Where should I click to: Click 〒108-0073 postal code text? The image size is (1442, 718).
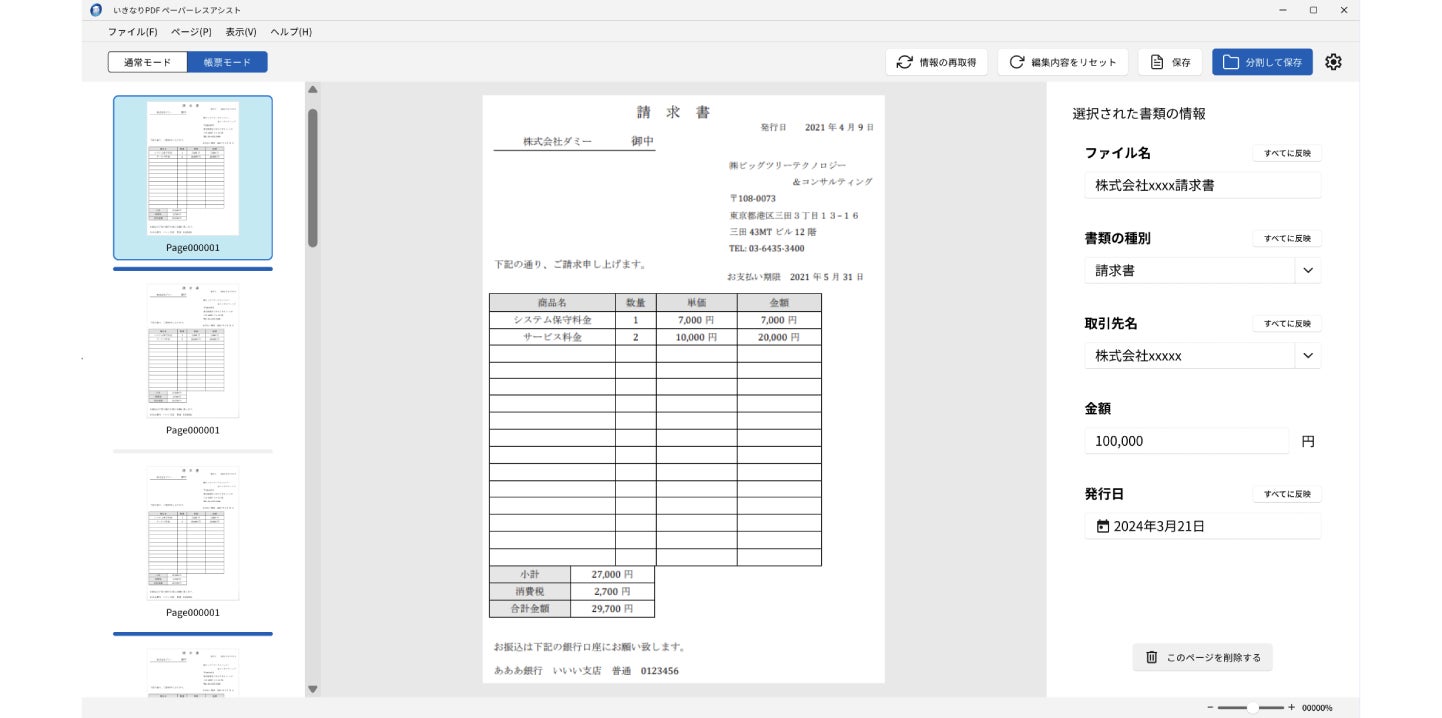(752, 198)
